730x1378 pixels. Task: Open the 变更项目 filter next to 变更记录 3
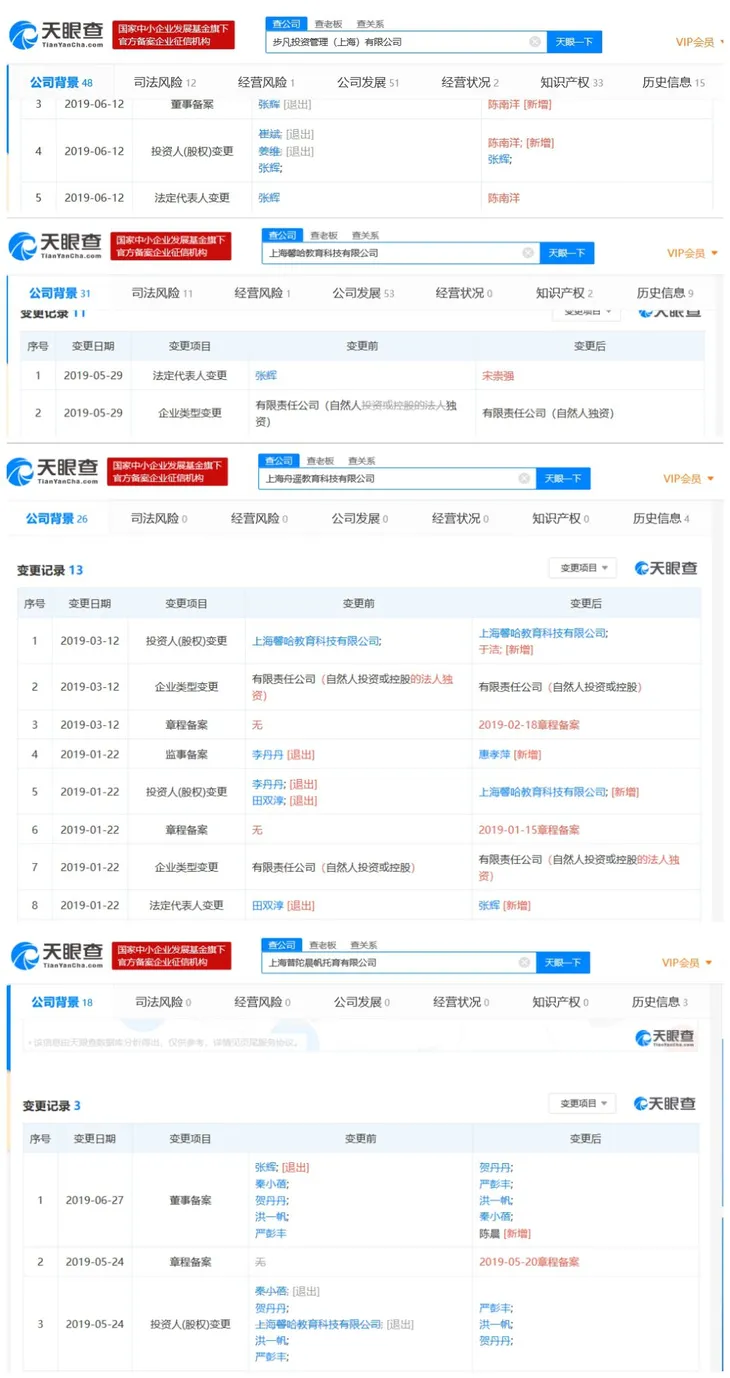(583, 1104)
